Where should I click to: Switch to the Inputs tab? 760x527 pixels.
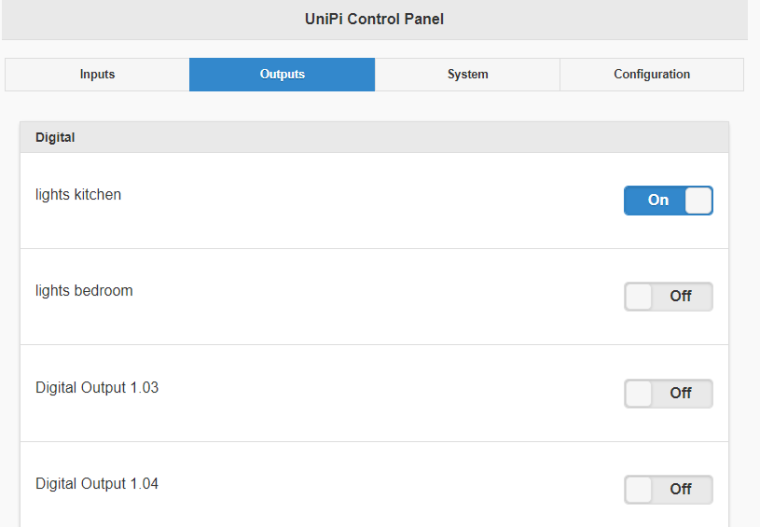pyautogui.click(x=97, y=74)
